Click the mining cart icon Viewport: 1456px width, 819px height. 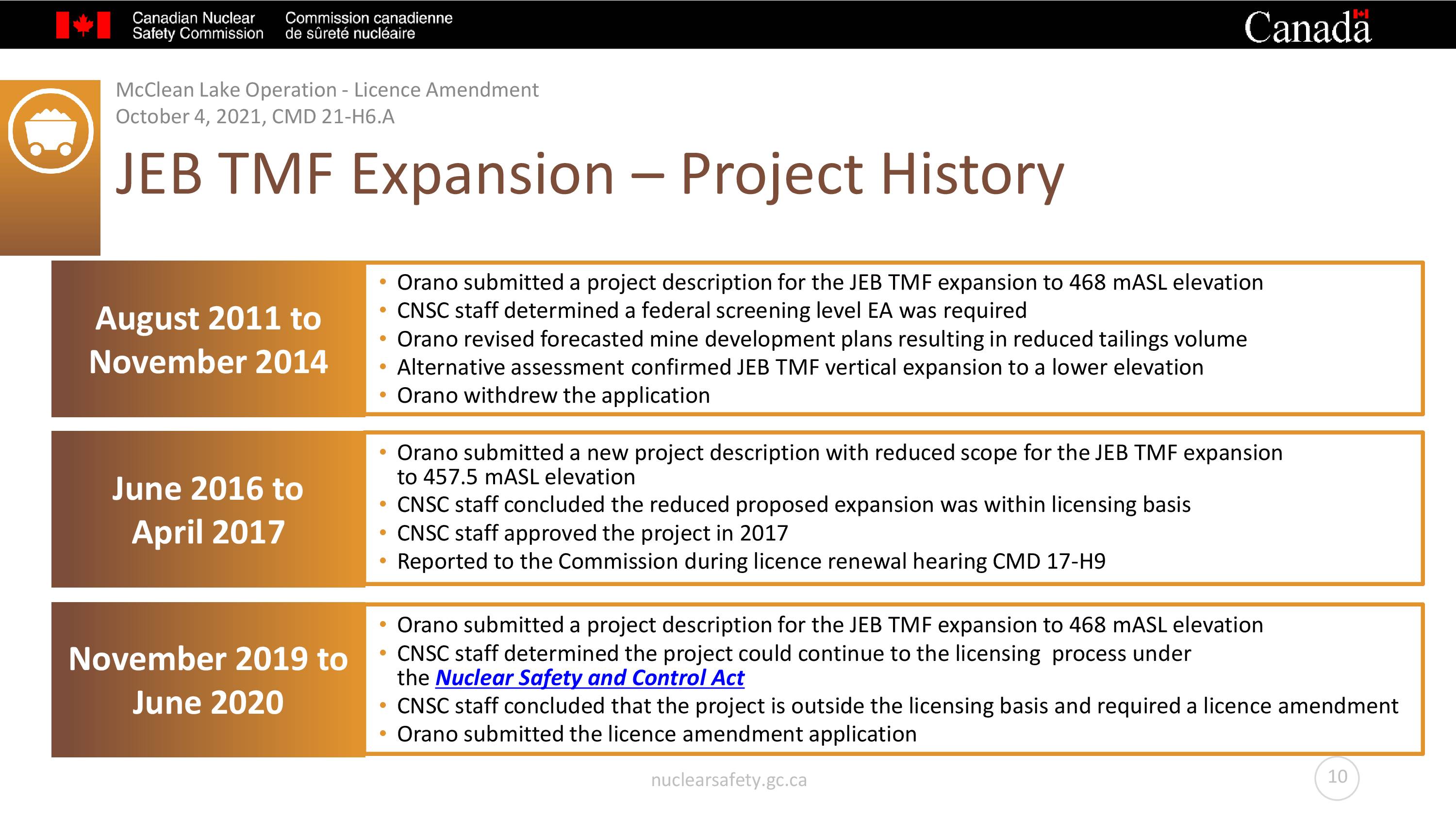tap(50, 131)
